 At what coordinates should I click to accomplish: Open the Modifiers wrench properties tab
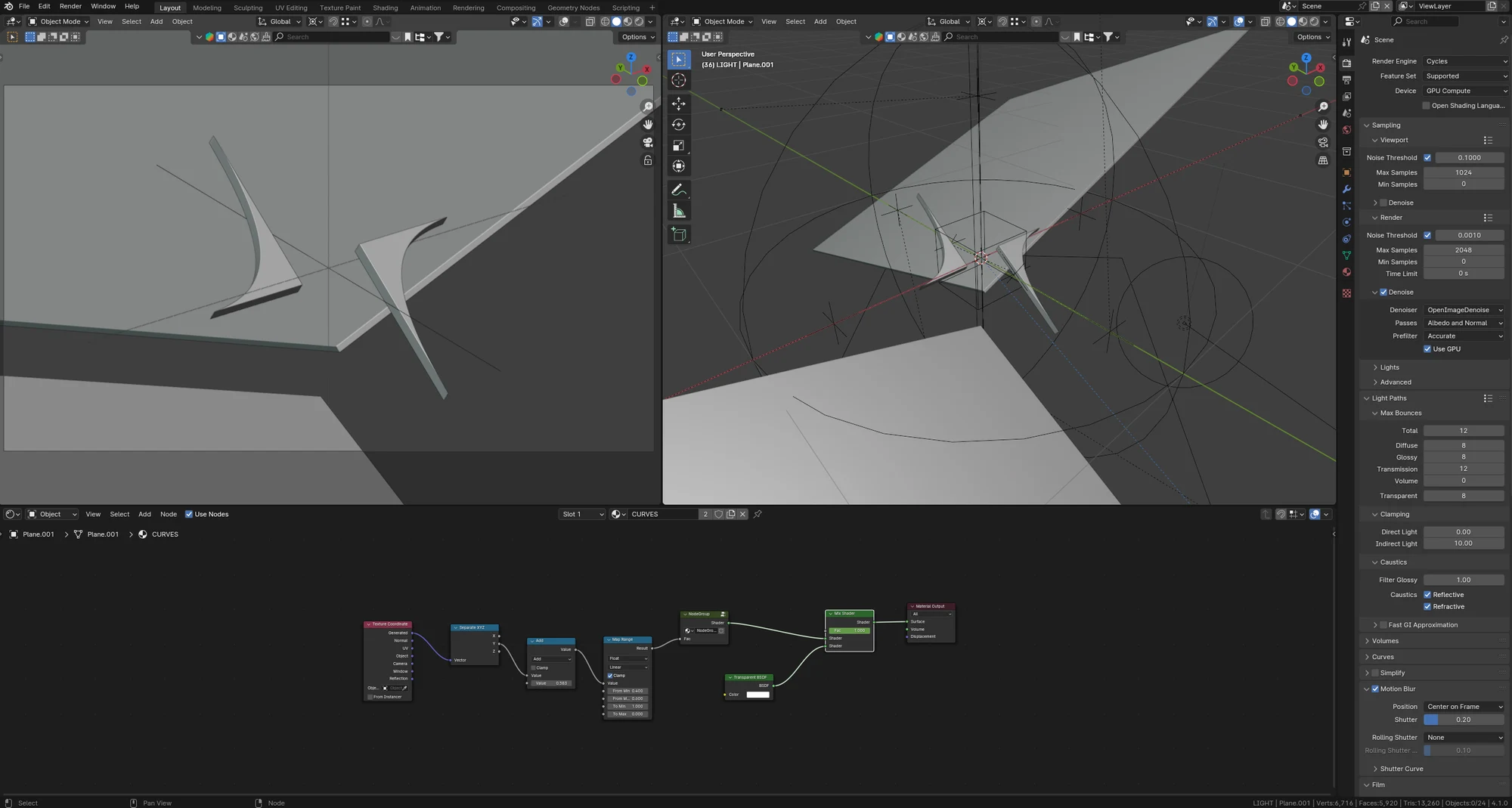pyautogui.click(x=1346, y=189)
